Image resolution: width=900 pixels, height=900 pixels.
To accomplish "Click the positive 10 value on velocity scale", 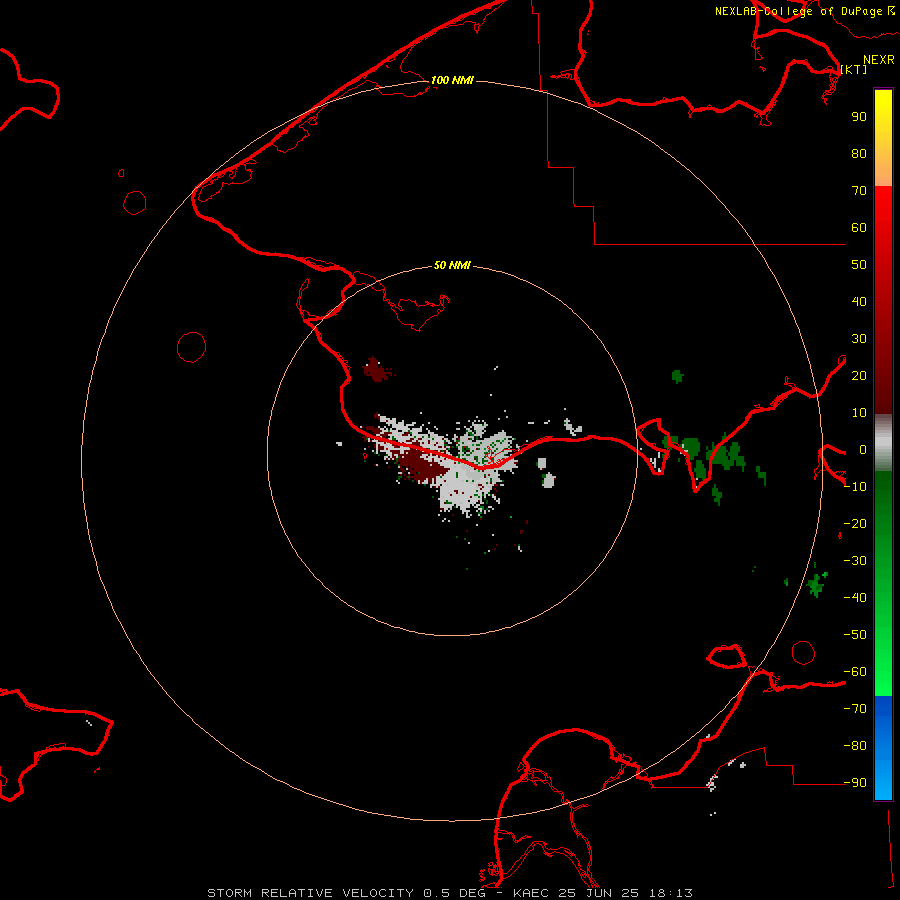I will click(859, 413).
